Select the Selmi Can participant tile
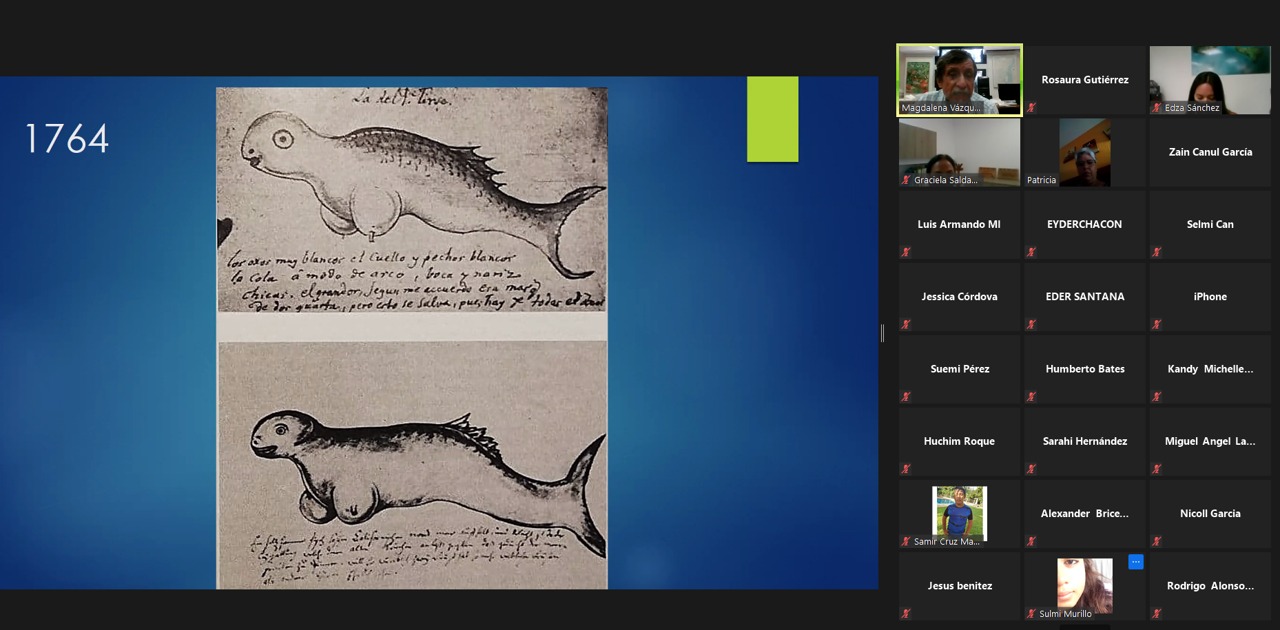This screenshot has height=630, width=1280. 1209,224
